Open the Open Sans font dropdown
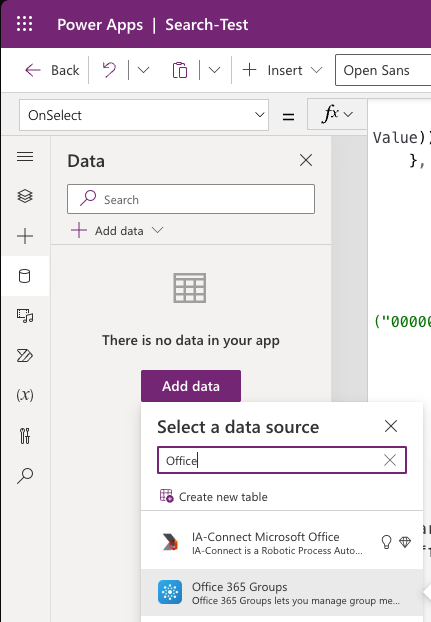 coord(383,70)
